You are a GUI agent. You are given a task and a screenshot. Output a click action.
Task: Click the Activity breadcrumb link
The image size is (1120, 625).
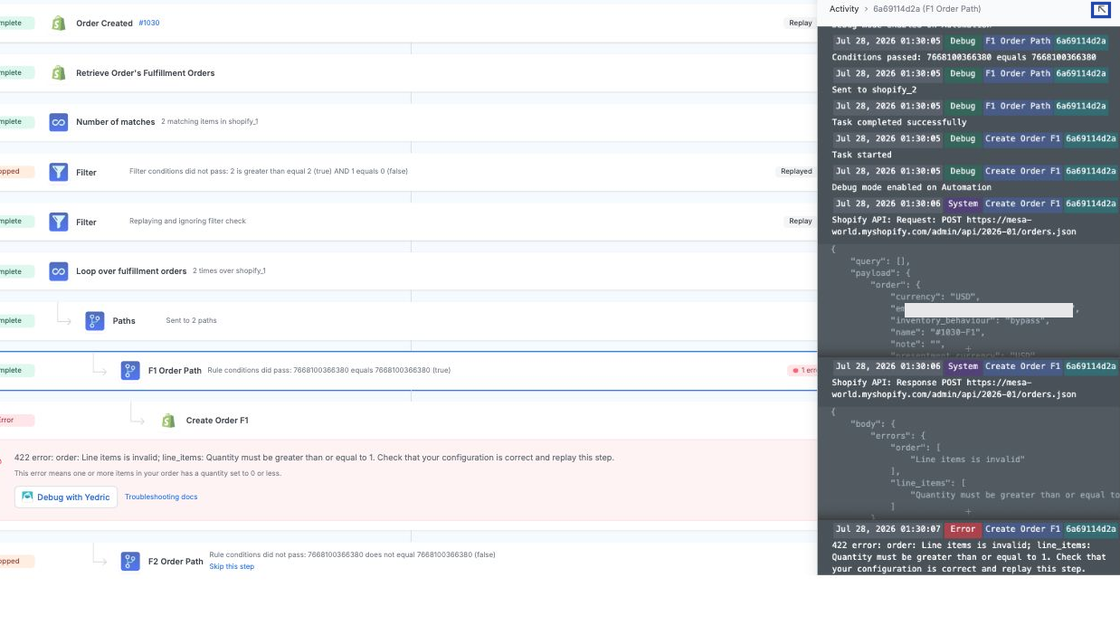(844, 9)
